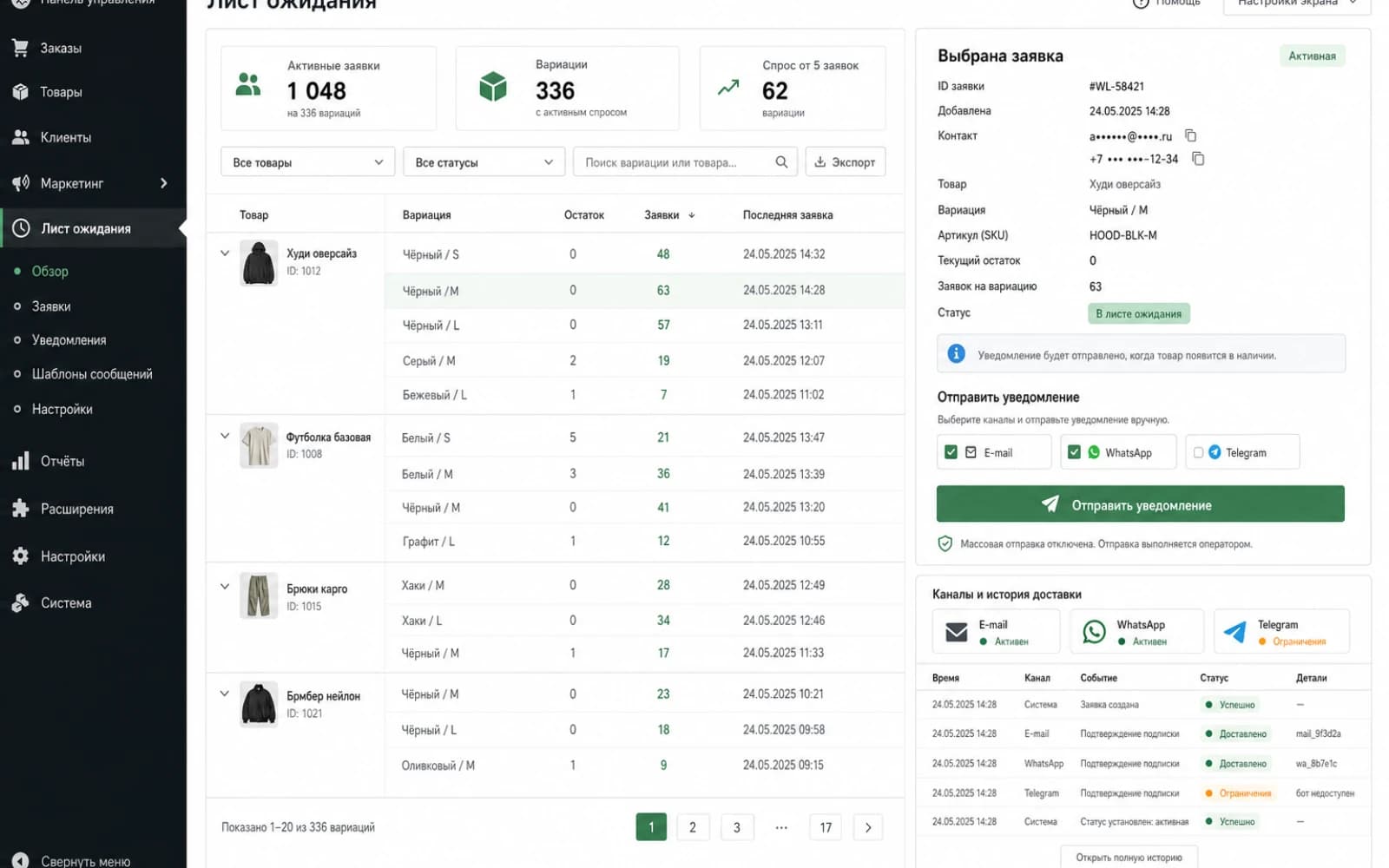This screenshot has height=868, width=1389.
Task: Open the Orders (Заказы) cart icon
Action: point(20,48)
